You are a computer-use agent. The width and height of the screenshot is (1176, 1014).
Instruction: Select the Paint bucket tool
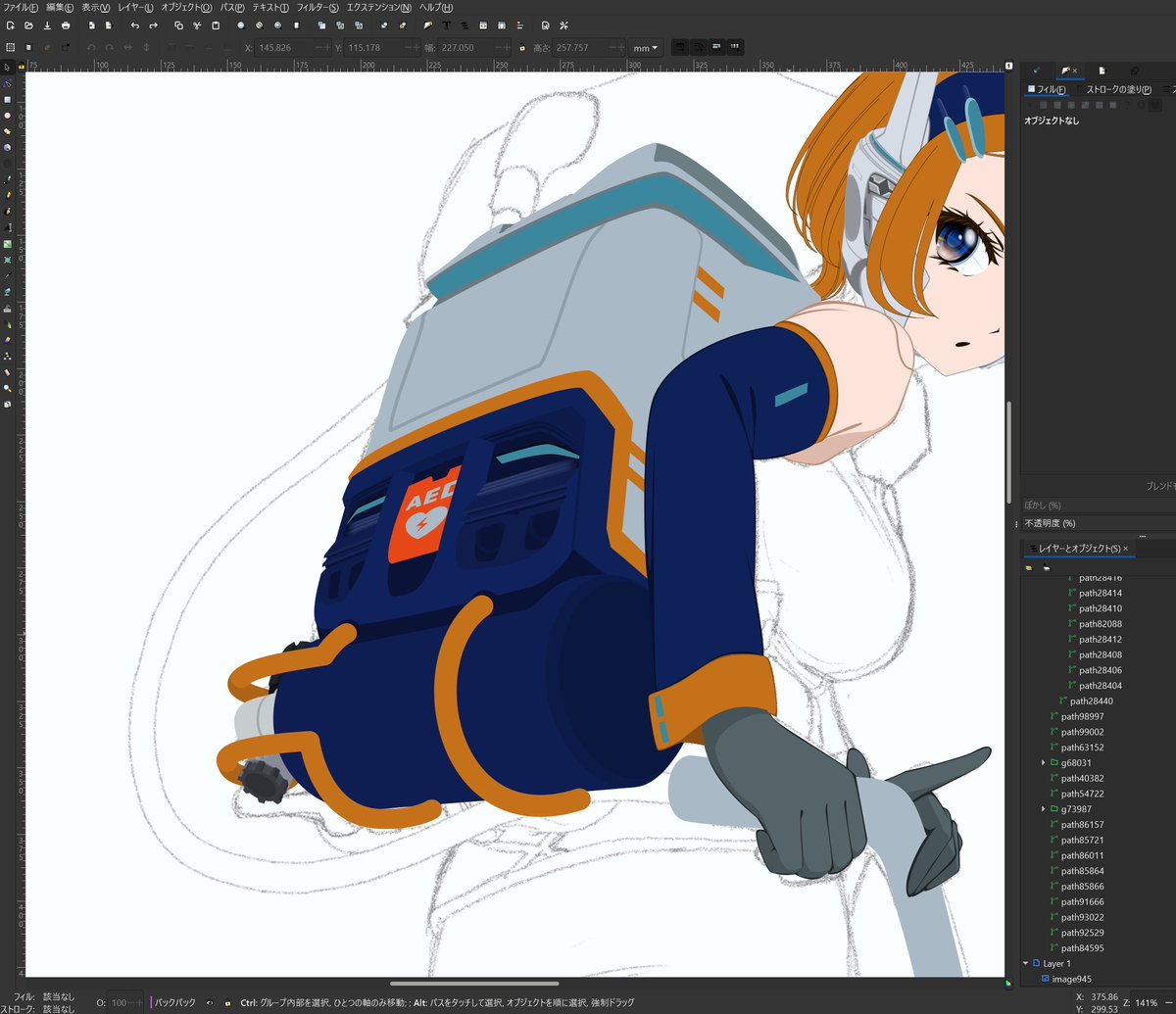pyautogui.click(x=7, y=291)
